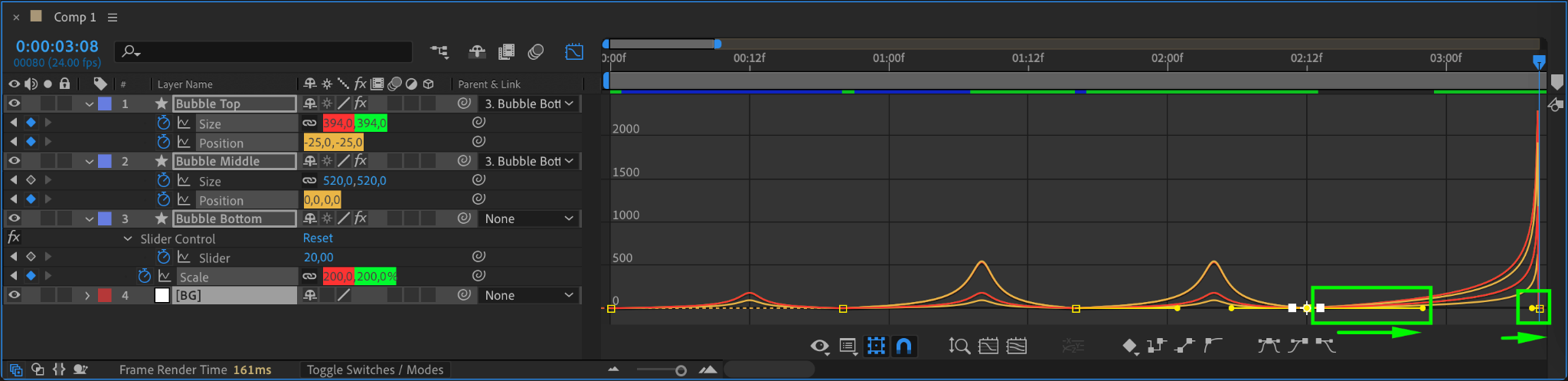
Task: Toggle keyframe at current time for Bubble Top Size
Action: tap(31, 123)
